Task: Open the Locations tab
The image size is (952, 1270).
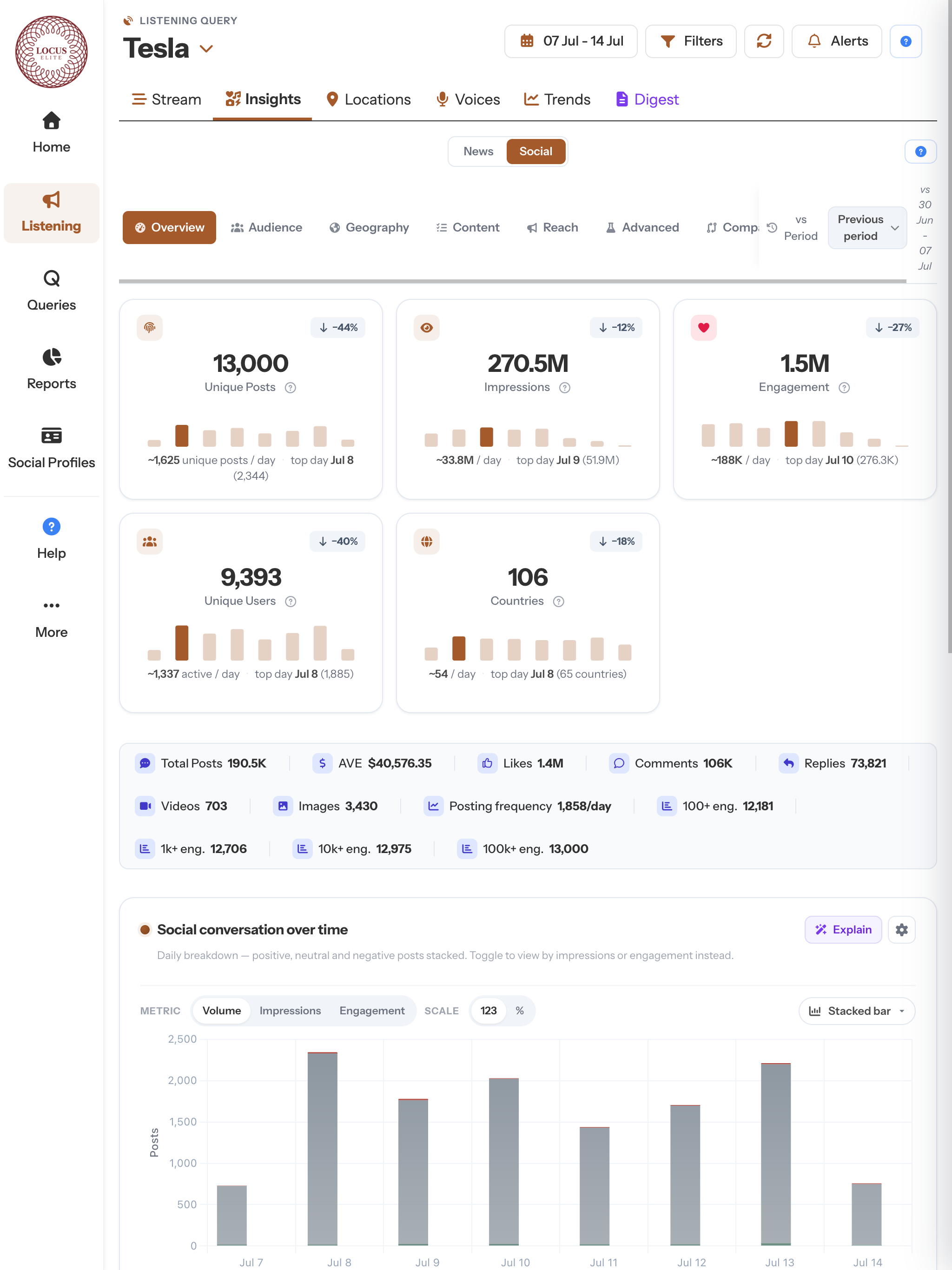Action: point(368,100)
